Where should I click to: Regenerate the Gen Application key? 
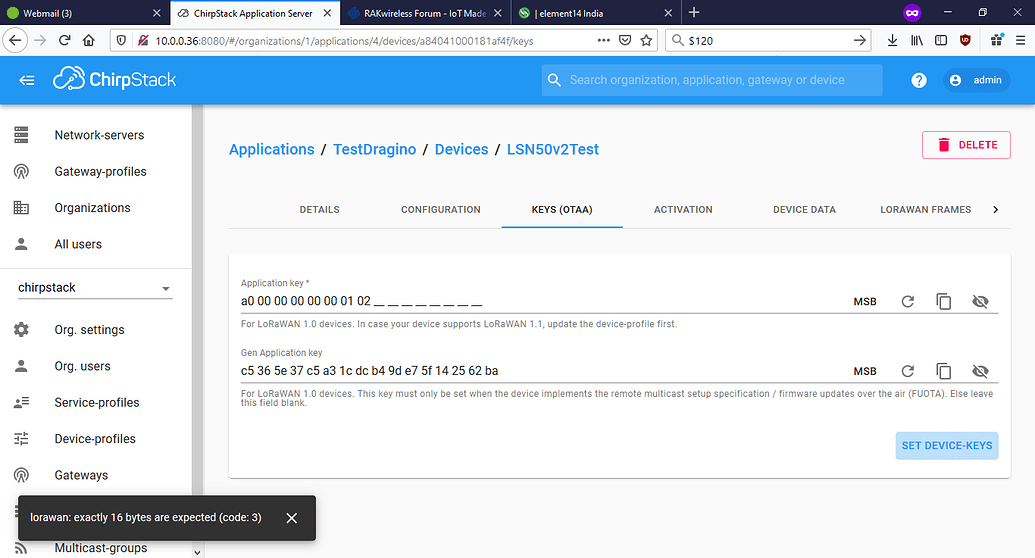907,371
